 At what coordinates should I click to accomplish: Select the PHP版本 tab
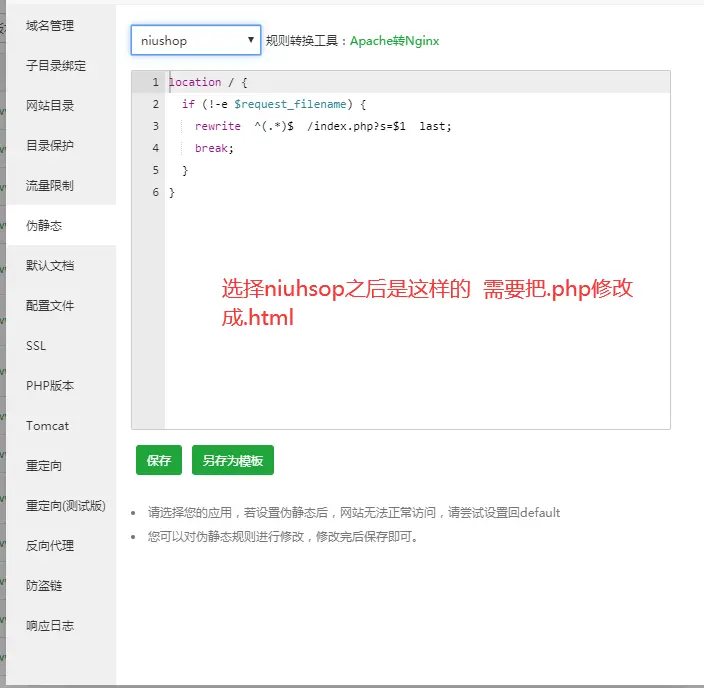[50, 386]
